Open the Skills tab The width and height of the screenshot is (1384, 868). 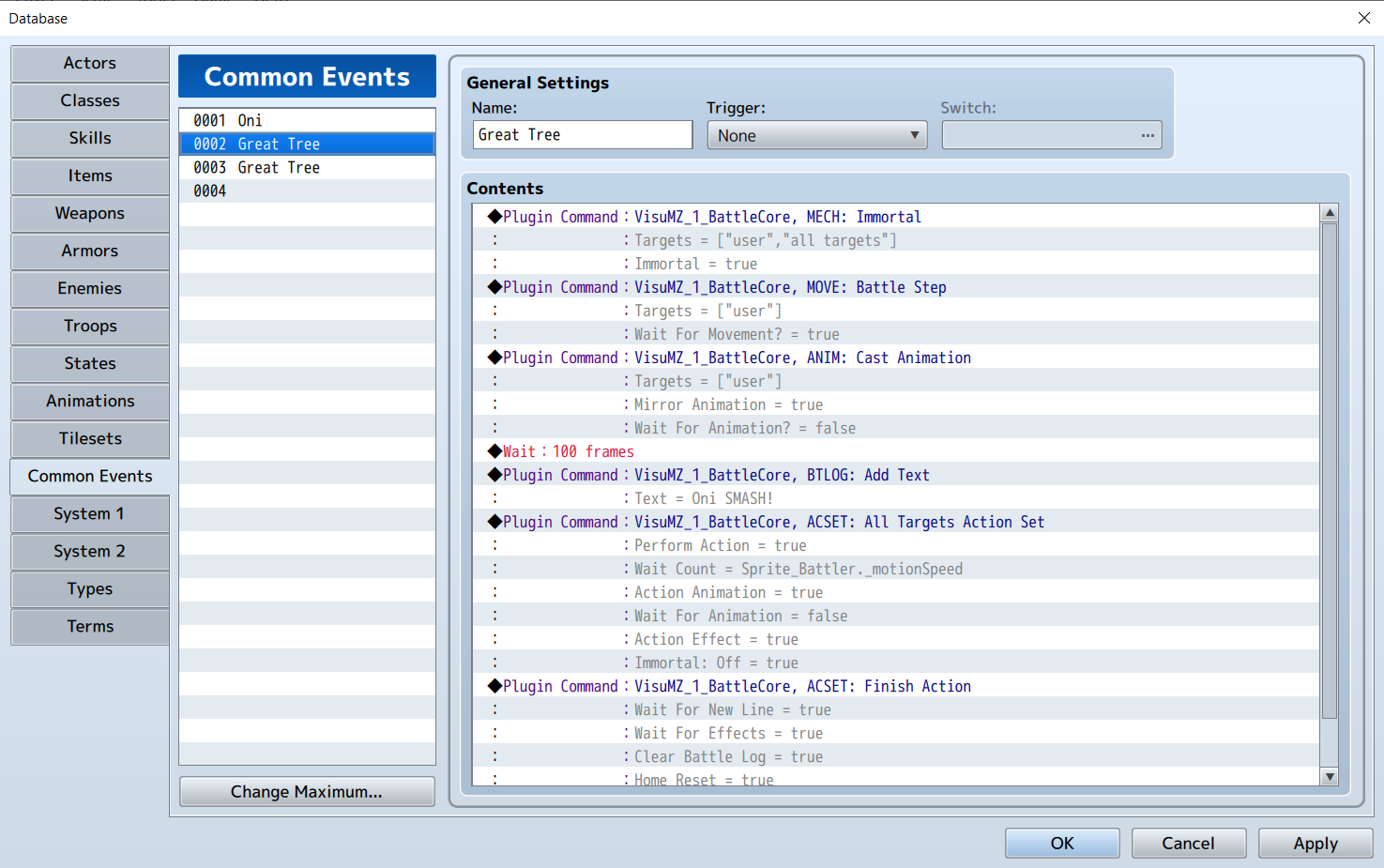pyautogui.click(x=90, y=139)
